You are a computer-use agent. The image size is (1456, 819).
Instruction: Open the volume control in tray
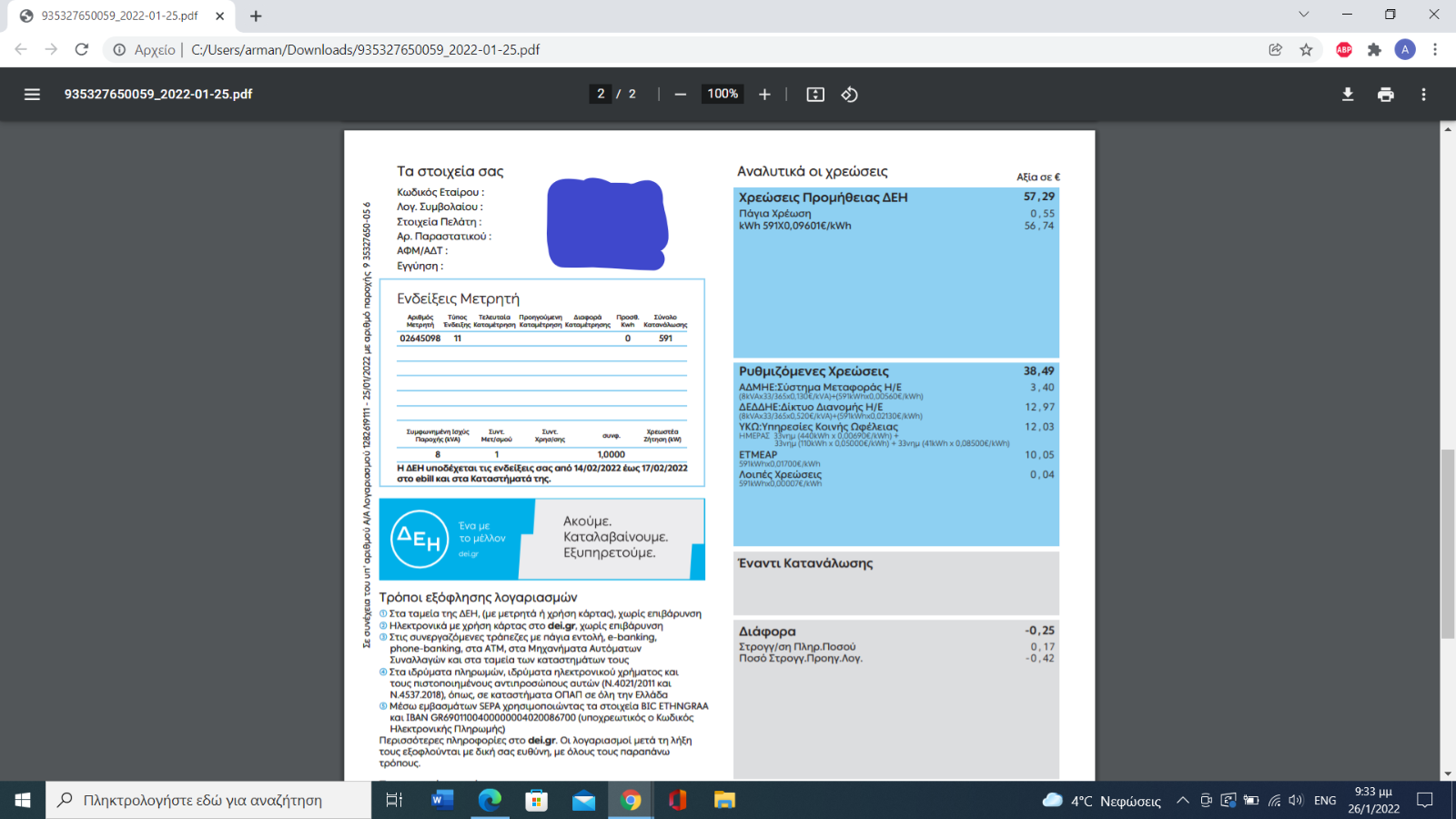1296,801
